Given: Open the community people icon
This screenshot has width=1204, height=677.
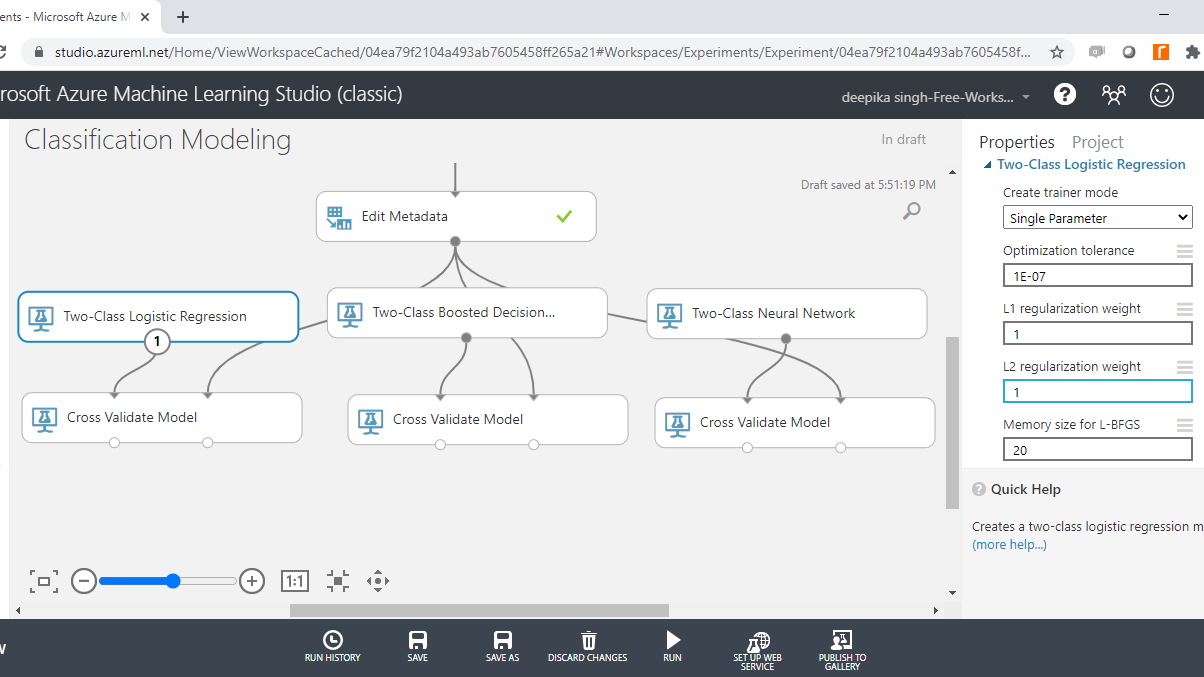Looking at the screenshot, I should point(1113,95).
